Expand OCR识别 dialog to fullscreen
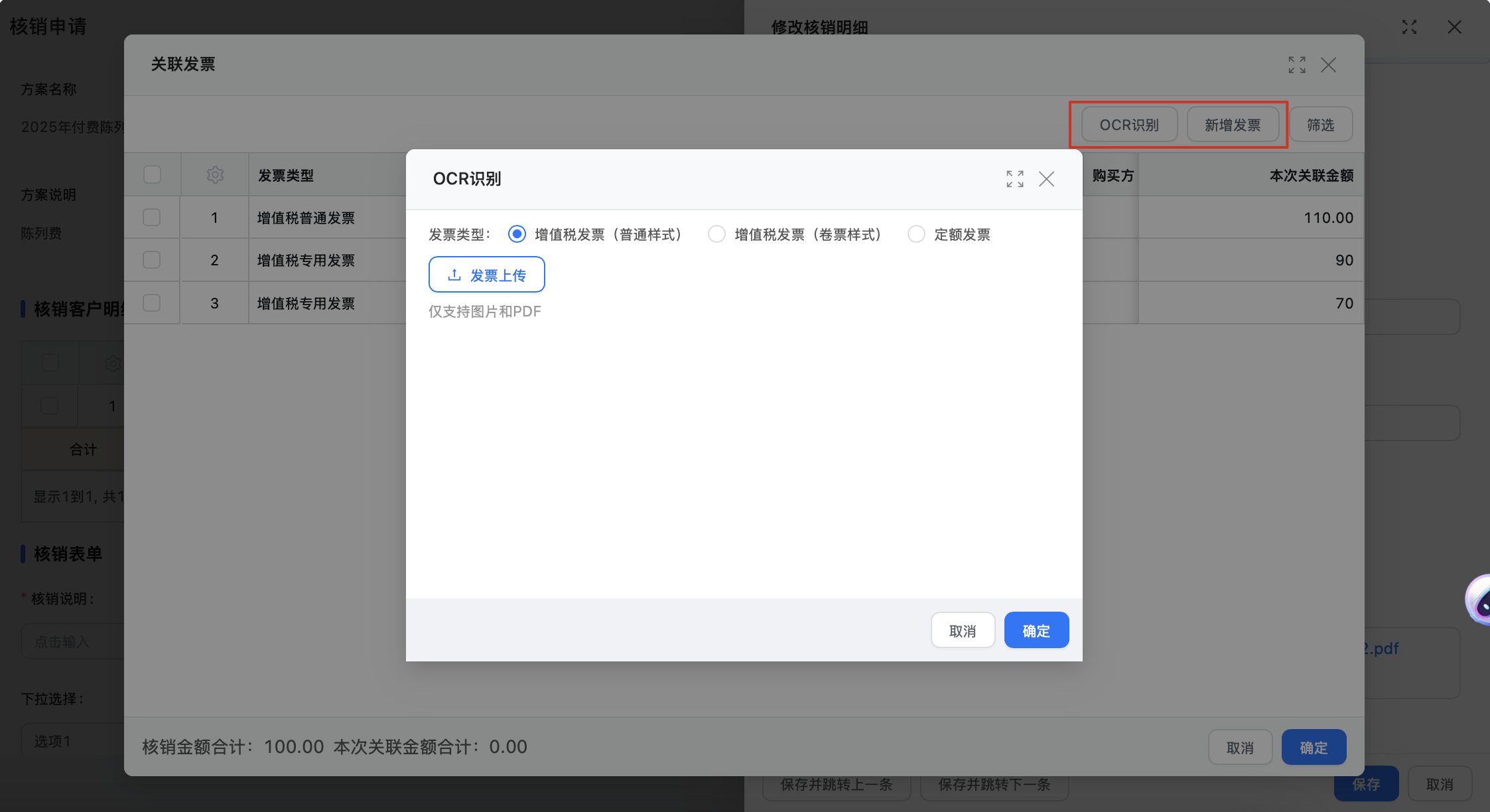 (x=1014, y=179)
